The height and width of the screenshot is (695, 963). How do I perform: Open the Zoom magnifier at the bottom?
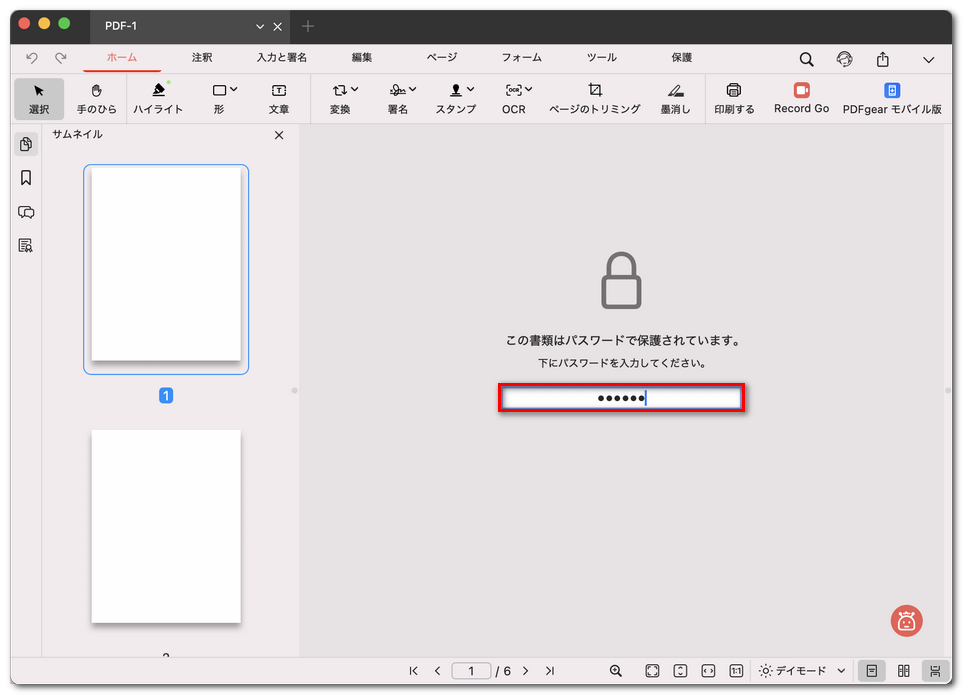[x=616, y=671]
